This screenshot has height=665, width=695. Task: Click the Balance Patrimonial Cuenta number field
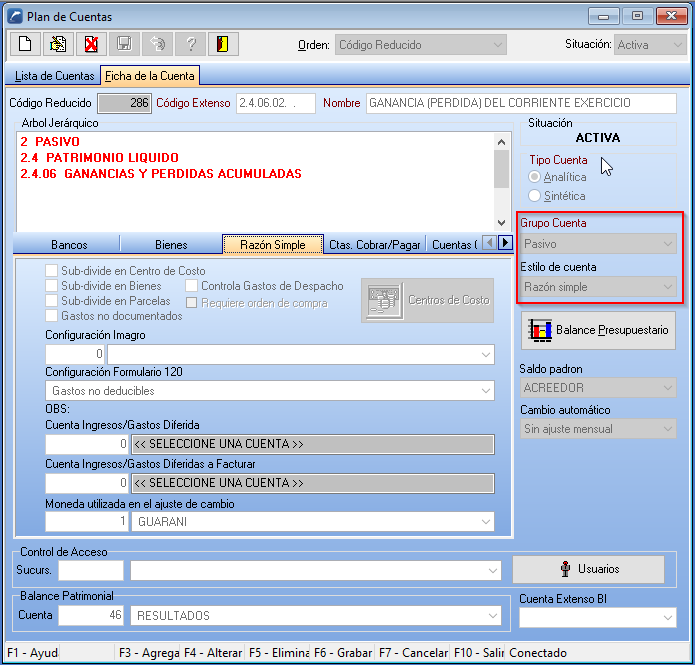point(91,616)
